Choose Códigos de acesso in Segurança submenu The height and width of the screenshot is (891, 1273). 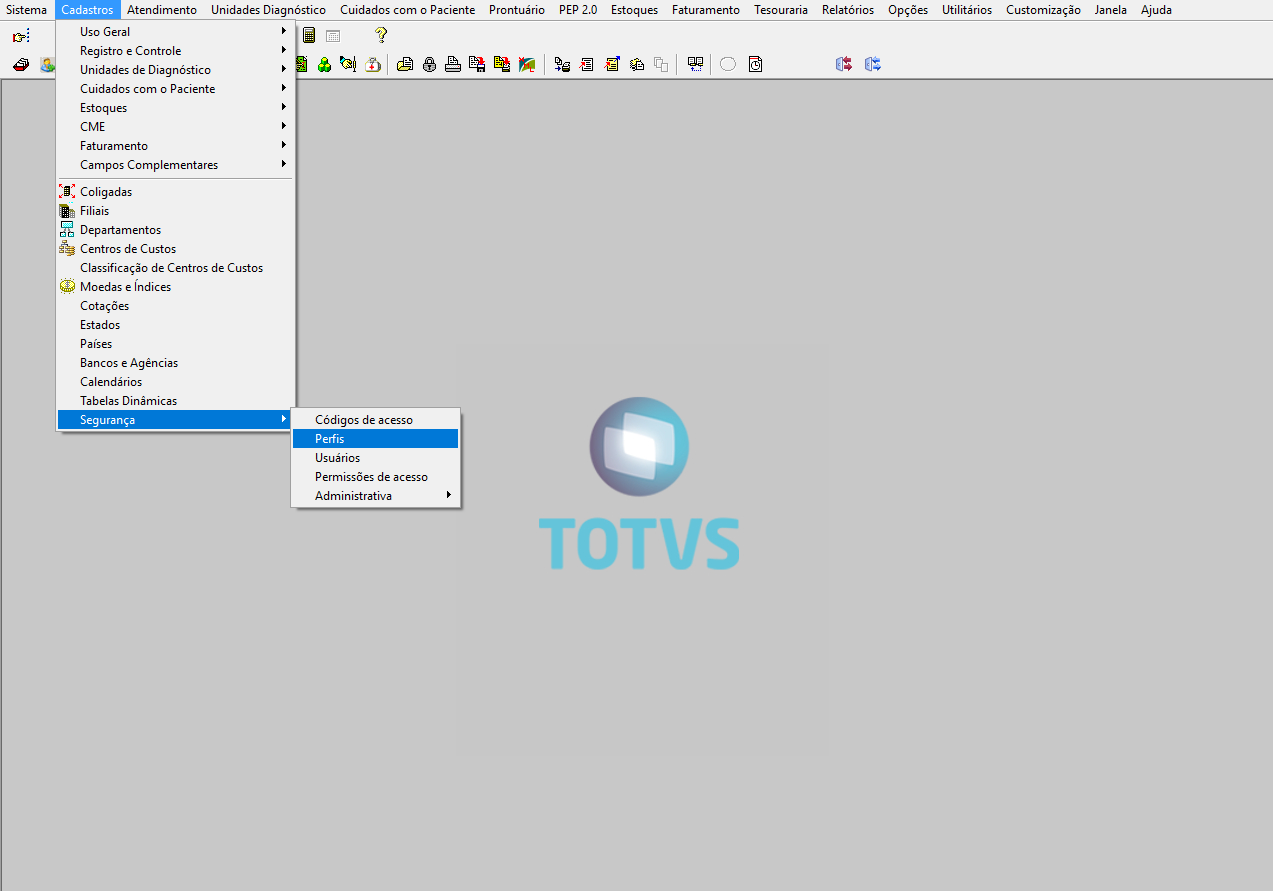(x=375, y=420)
